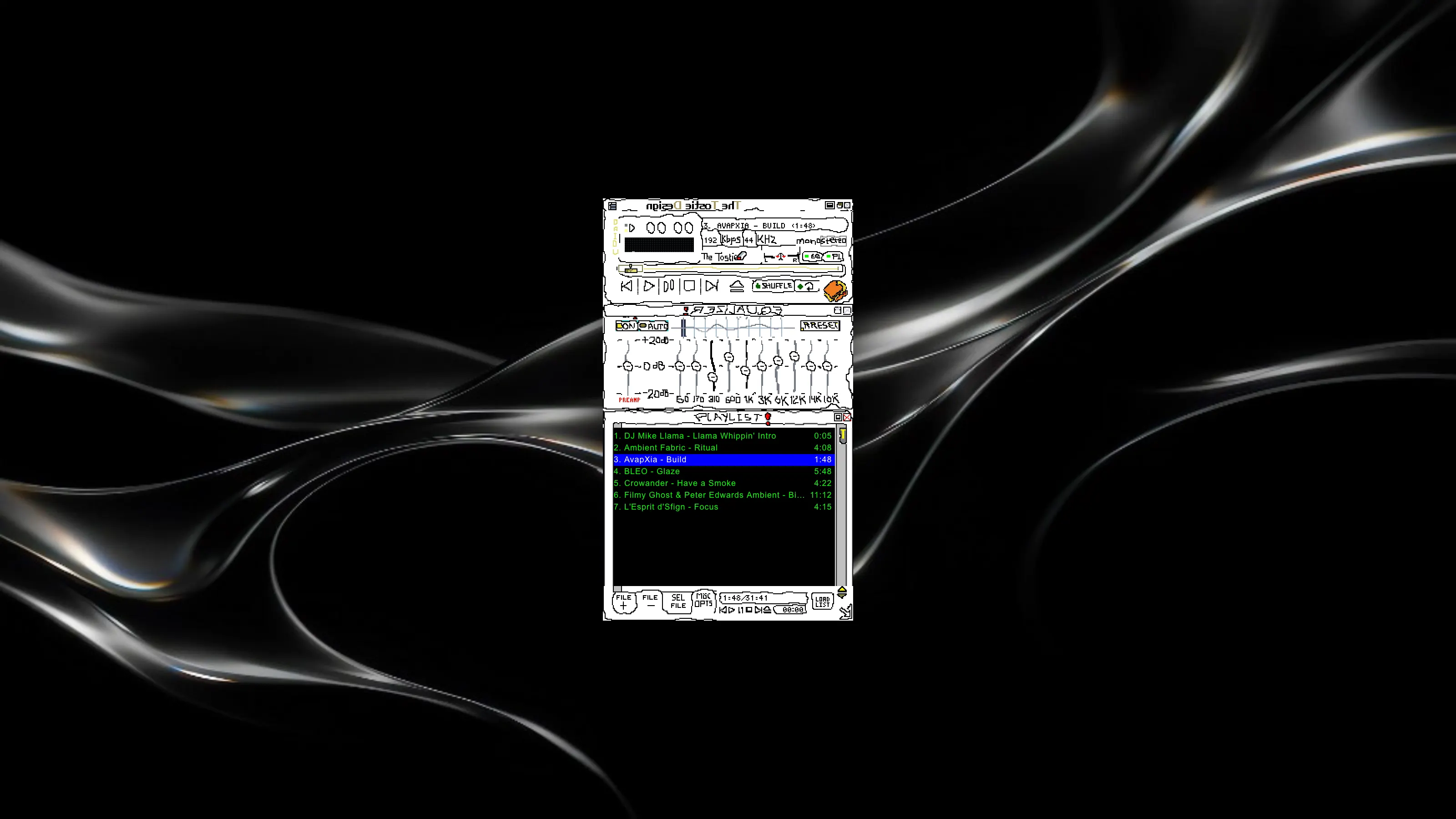Start playback with the main Play button
The image size is (1456, 819).
pyautogui.click(x=648, y=286)
